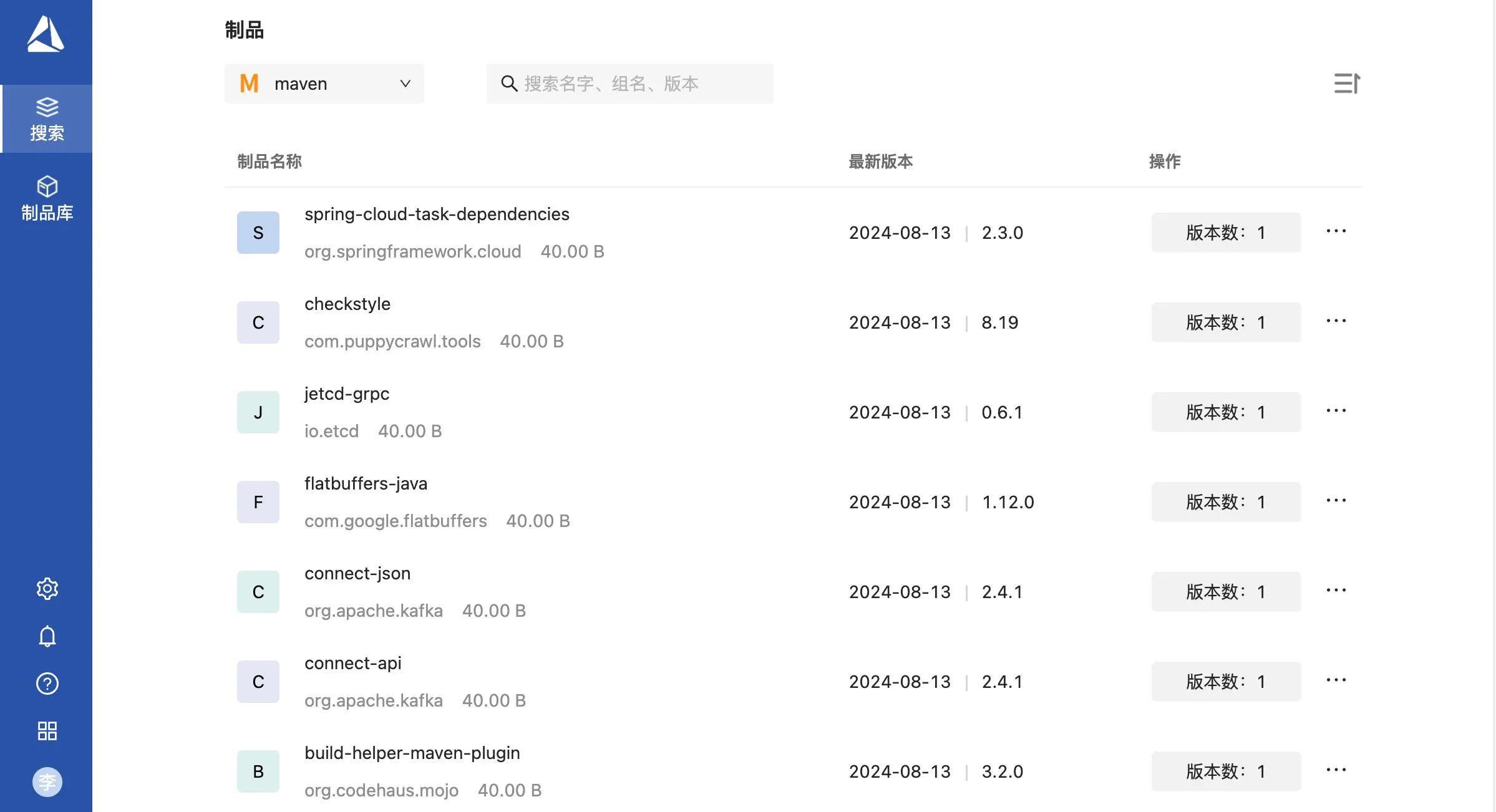Screen dimensions: 1496x812
Task: Click the C avatar of checkstyle
Action: tap(258, 322)
